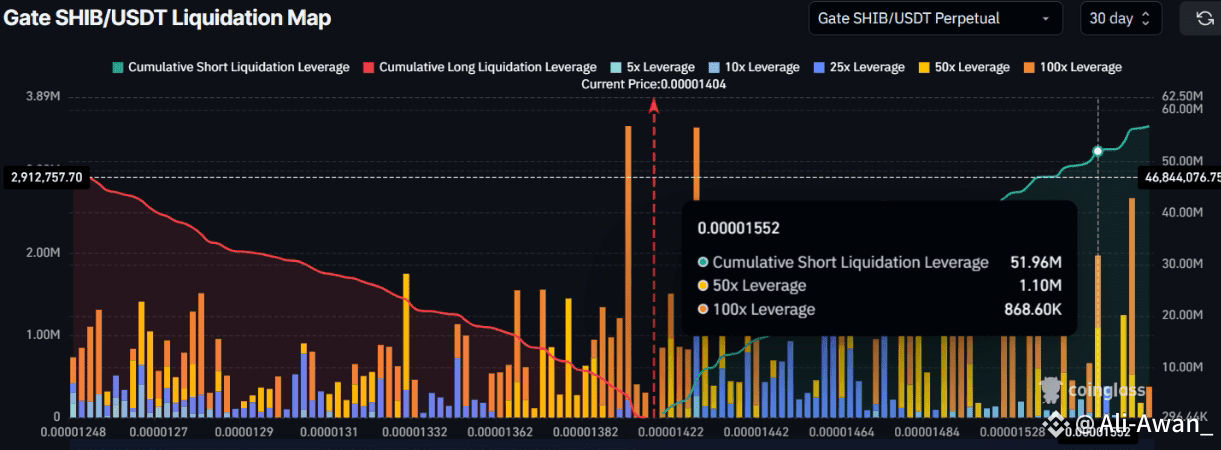Click the Current Price:0.00001404 label

click(654, 85)
